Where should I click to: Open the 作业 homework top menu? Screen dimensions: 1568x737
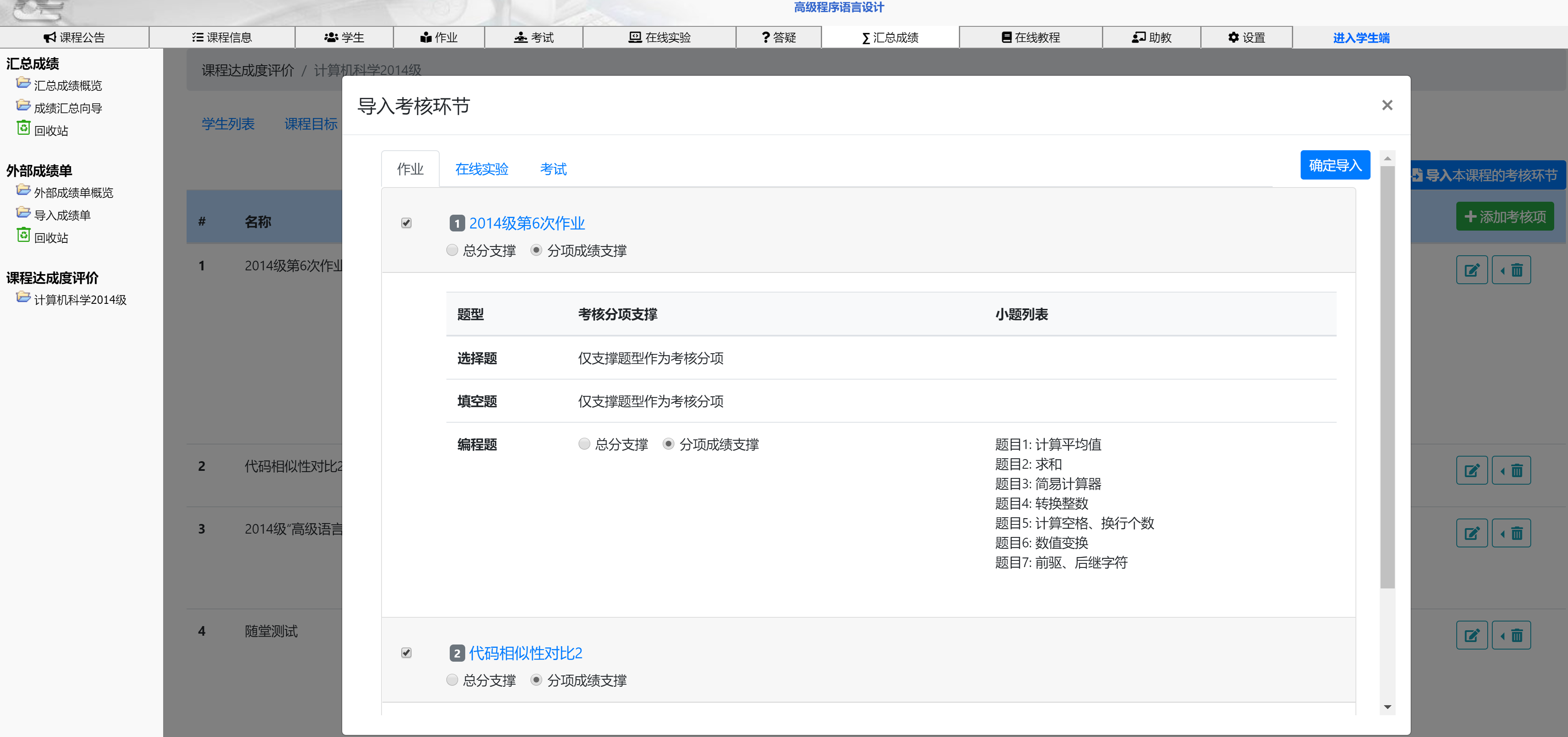point(439,38)
